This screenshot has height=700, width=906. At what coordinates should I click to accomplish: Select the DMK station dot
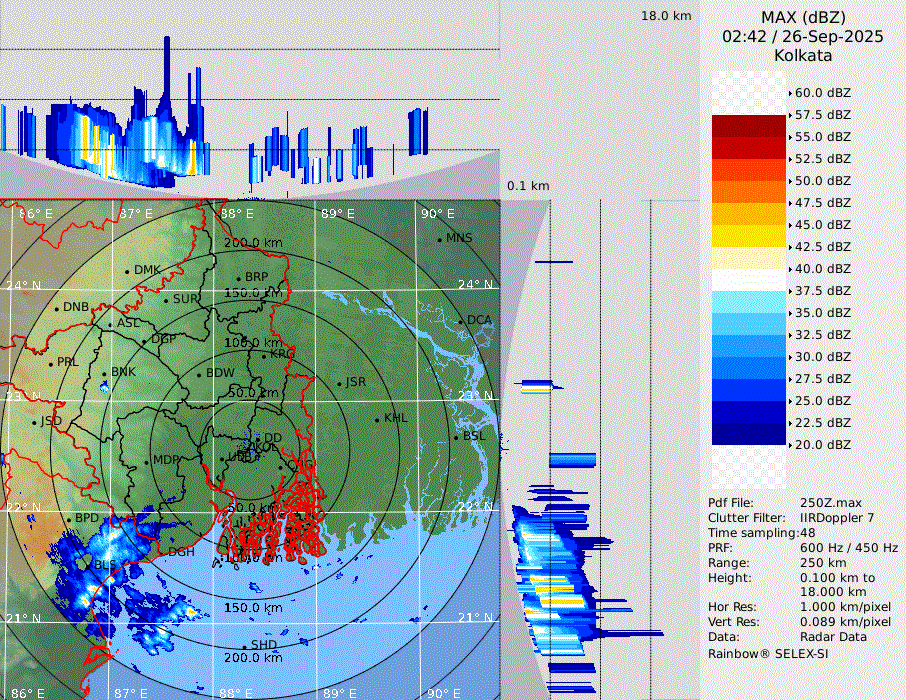pyautogui.click(x=127, y=271)
